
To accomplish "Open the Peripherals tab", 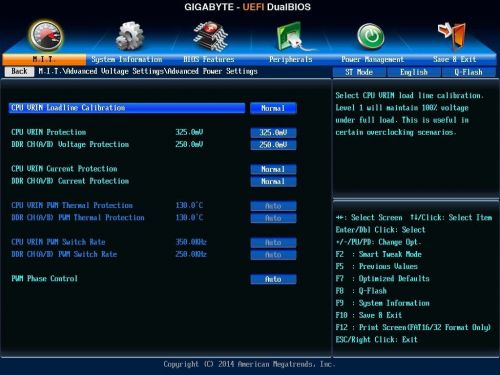I will (x=291, y=59).
